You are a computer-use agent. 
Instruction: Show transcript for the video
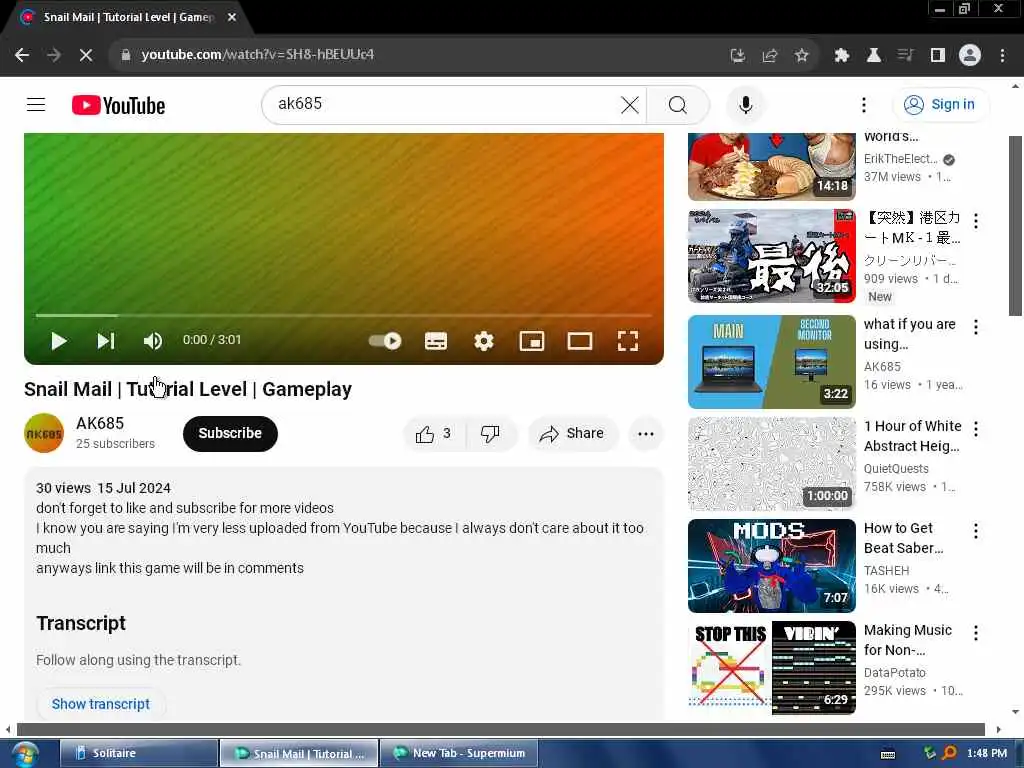coord(101,704)
